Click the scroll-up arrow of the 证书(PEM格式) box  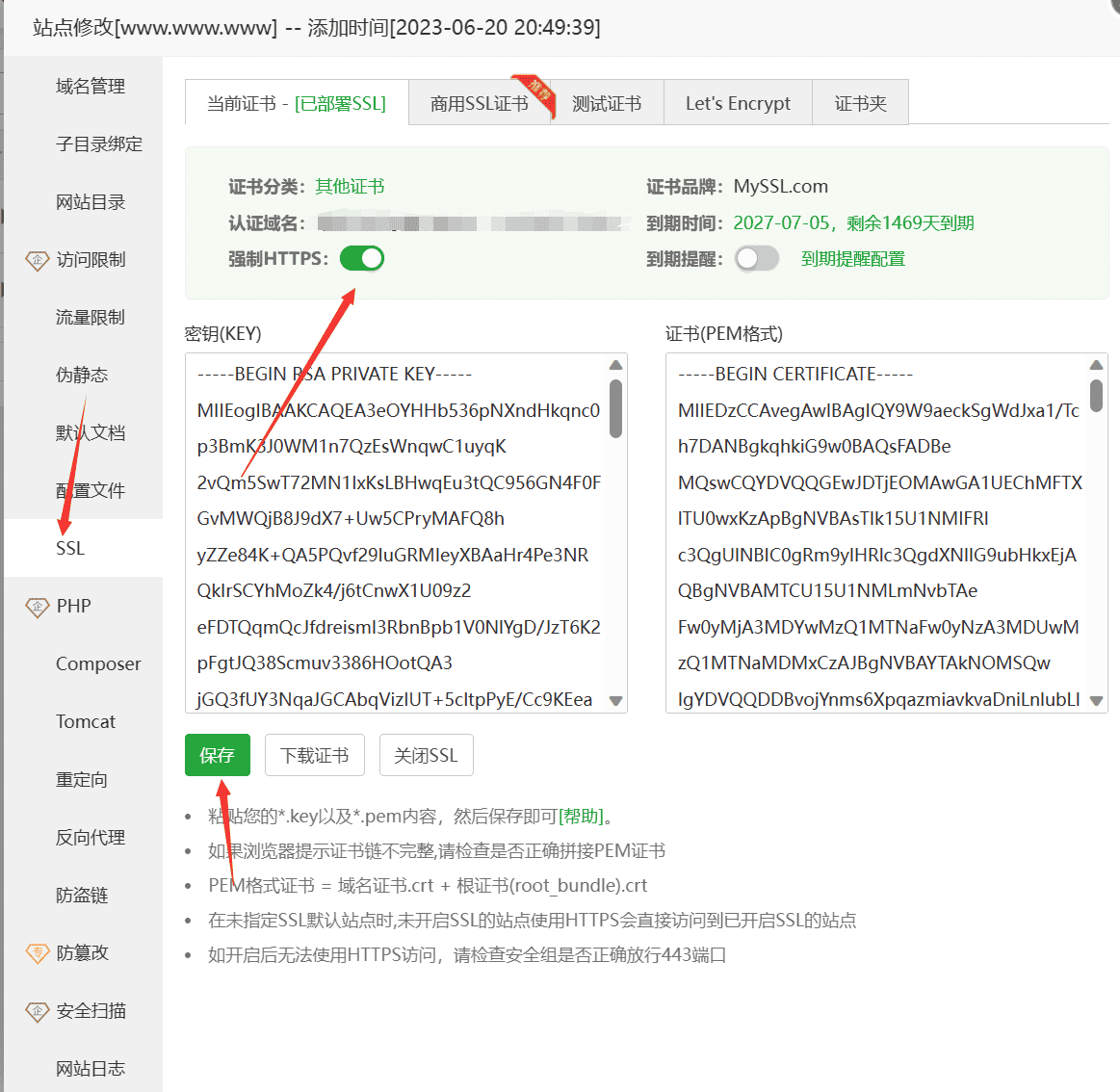[x=1097, y=364]
